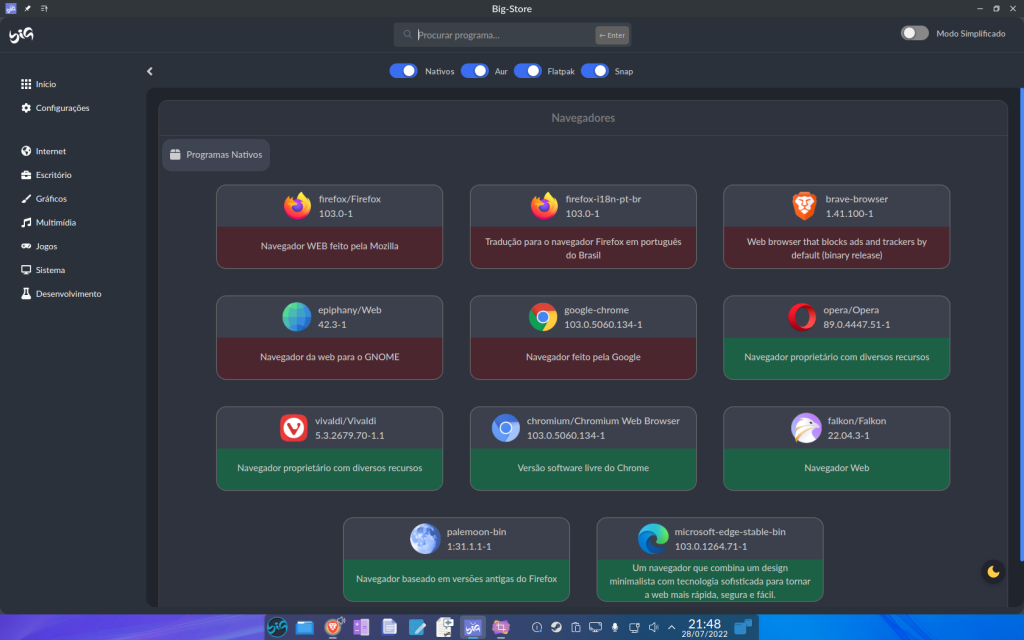Turn off the Aur filter switch
This screenshot has height=640, width=1024.
point(475,71)
